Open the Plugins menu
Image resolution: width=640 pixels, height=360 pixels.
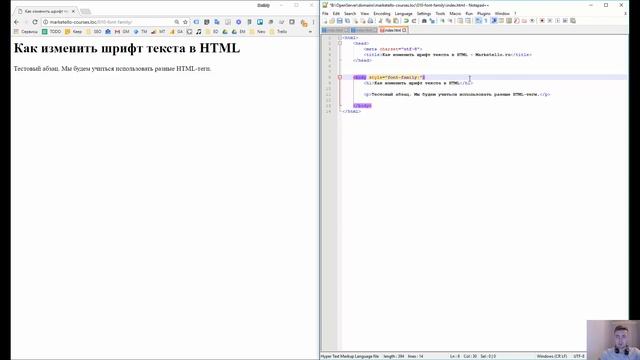(483, 13)
